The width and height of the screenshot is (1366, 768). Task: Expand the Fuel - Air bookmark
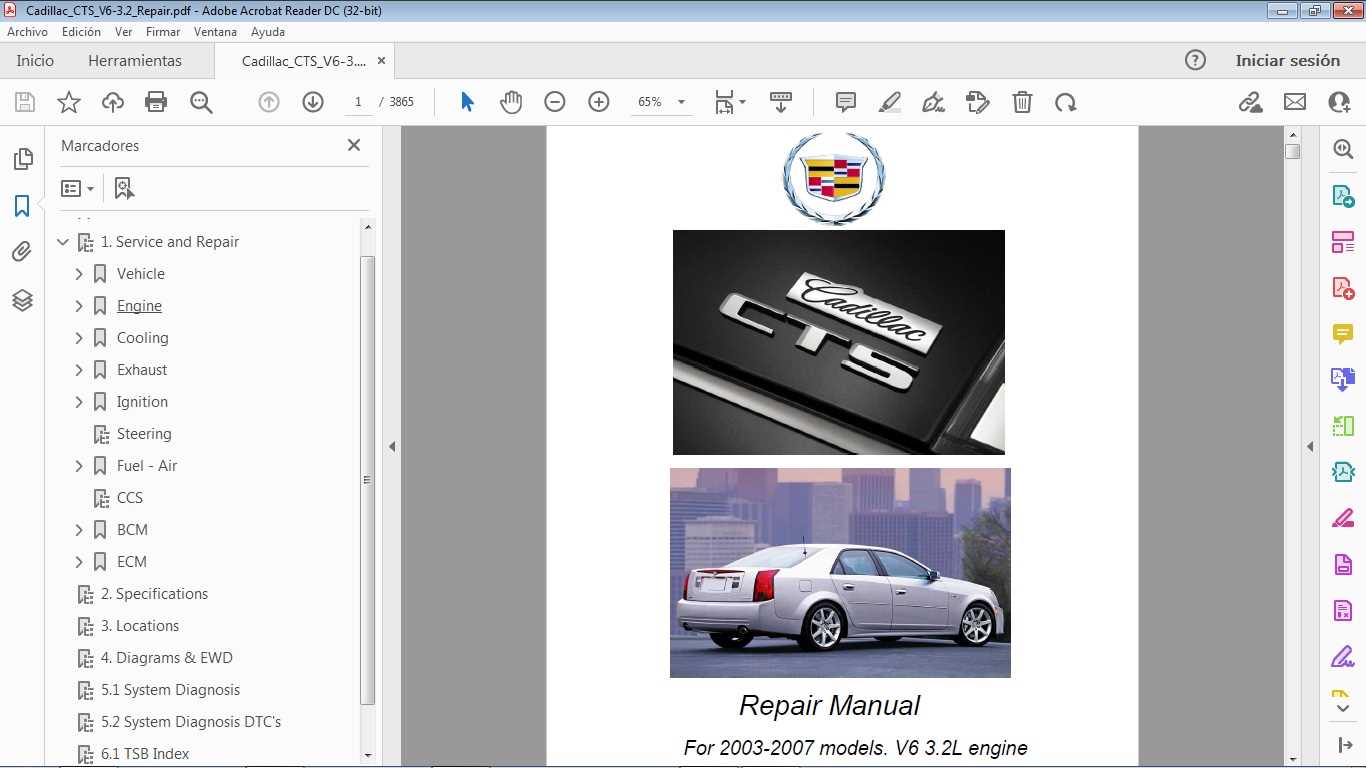[79, 466]
